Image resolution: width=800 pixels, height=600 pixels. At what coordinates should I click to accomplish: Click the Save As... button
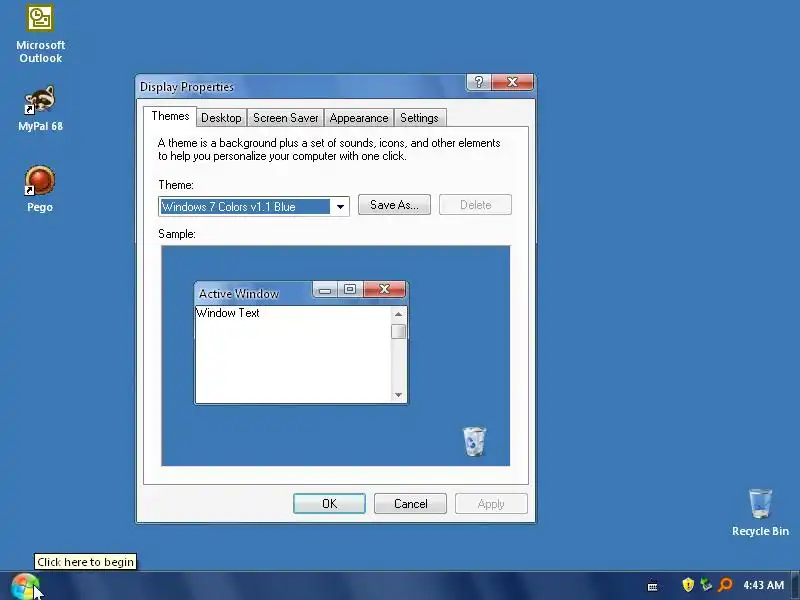point(394,205)
